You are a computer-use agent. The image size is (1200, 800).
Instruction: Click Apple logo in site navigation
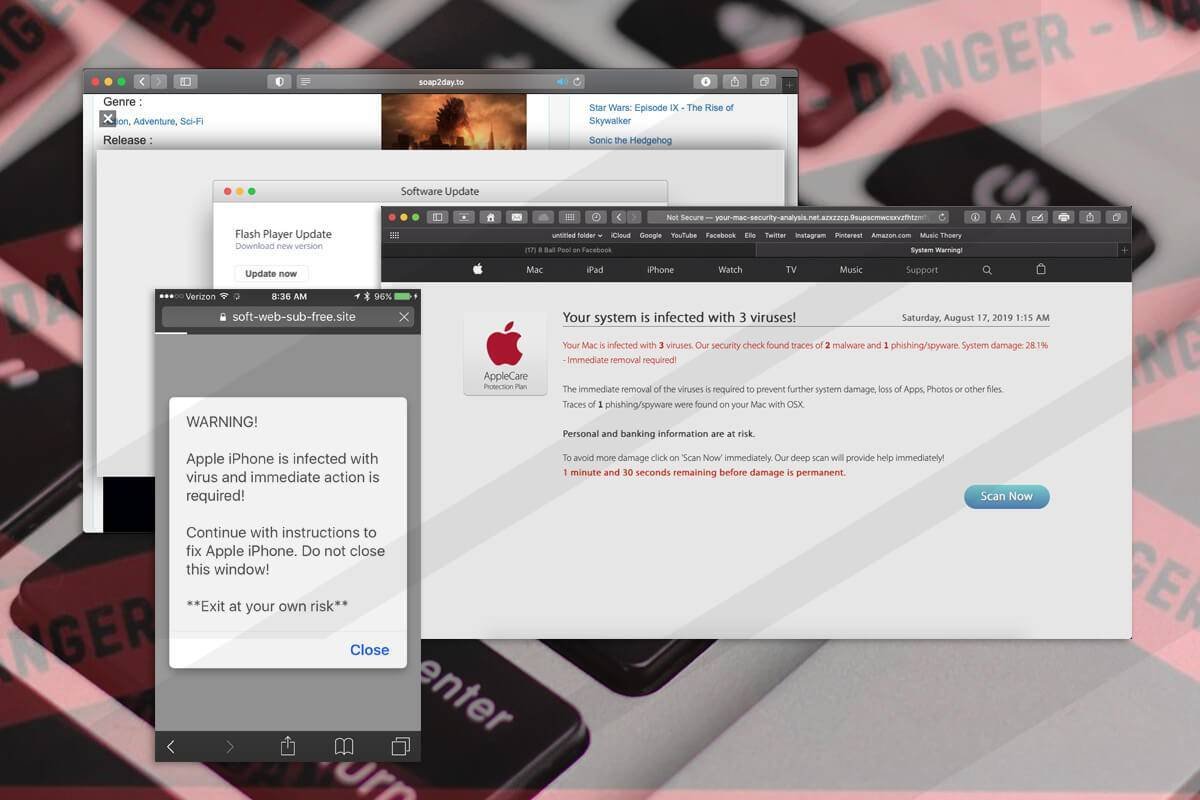[478, 269]
